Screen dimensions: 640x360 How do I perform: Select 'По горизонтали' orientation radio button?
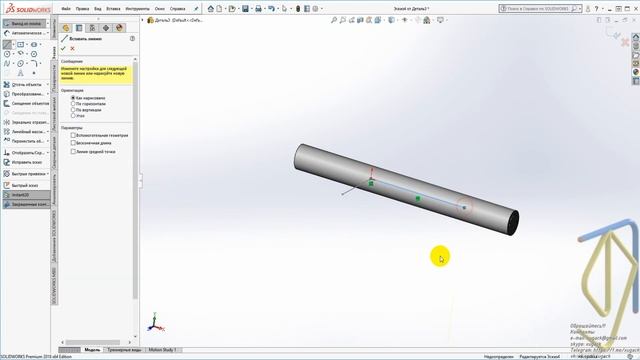point(73,104)
